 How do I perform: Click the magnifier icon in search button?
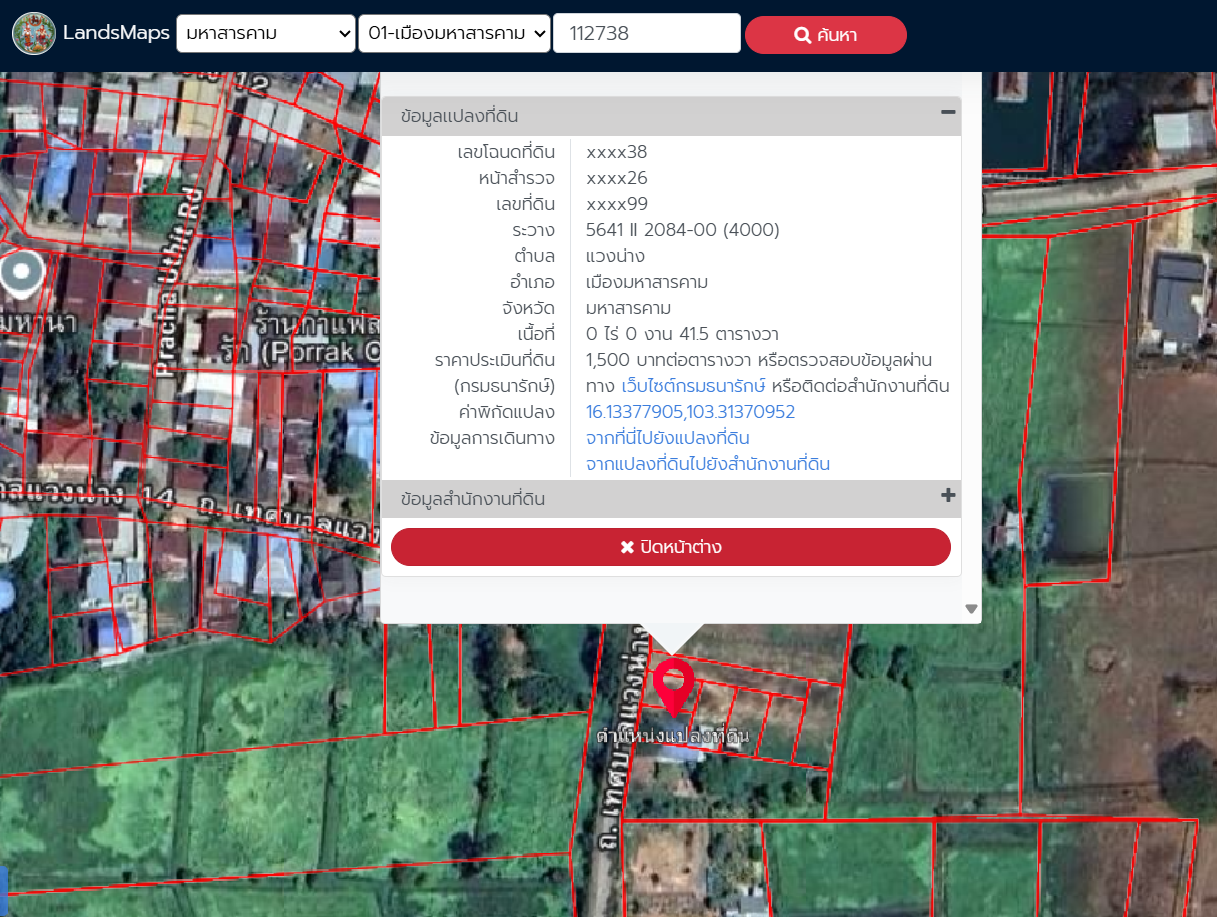pos(802,35)
